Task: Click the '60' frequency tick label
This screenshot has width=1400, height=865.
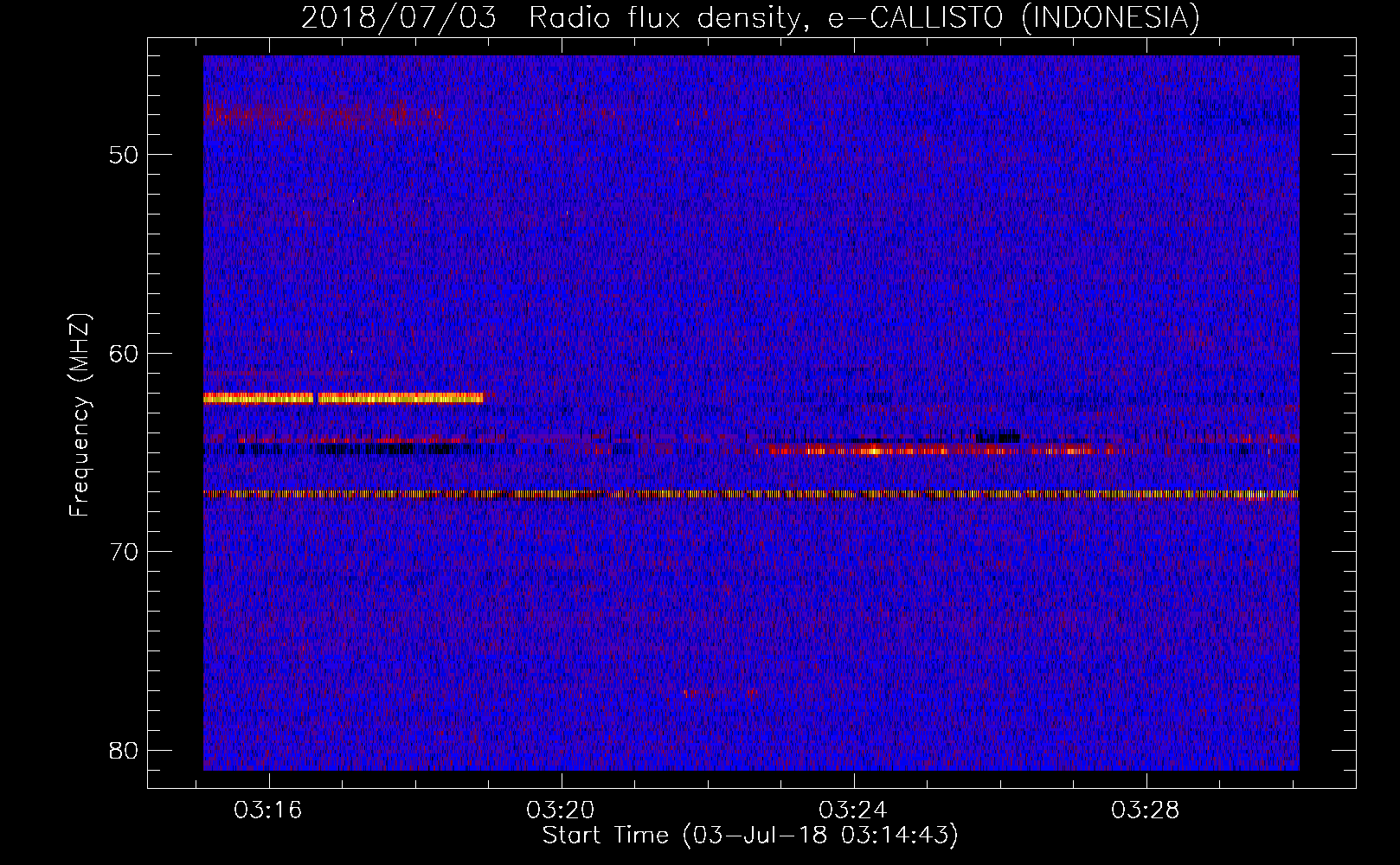Action: tap(124, 353)
